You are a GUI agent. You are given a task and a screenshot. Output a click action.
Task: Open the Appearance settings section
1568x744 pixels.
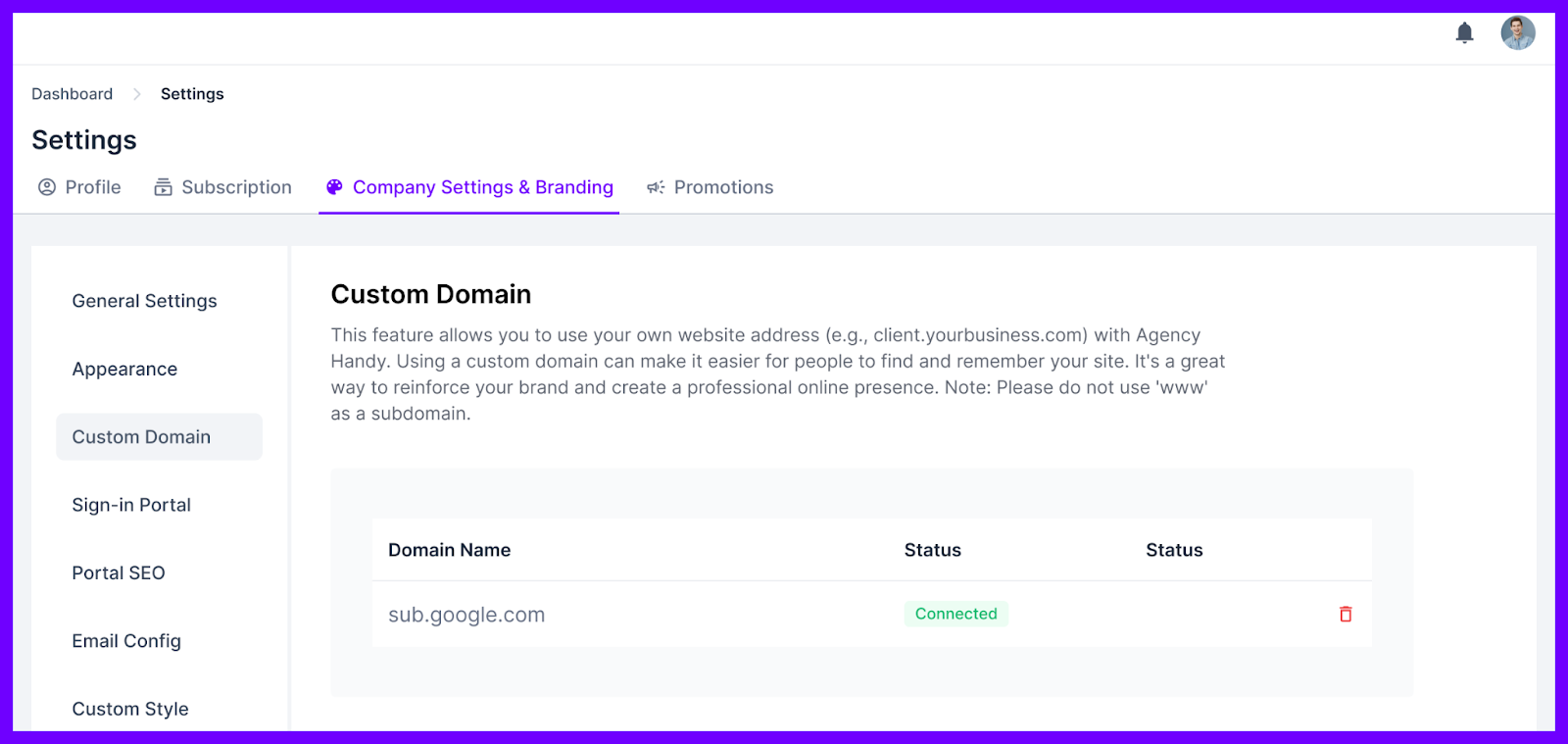click(x=124, y=369)
